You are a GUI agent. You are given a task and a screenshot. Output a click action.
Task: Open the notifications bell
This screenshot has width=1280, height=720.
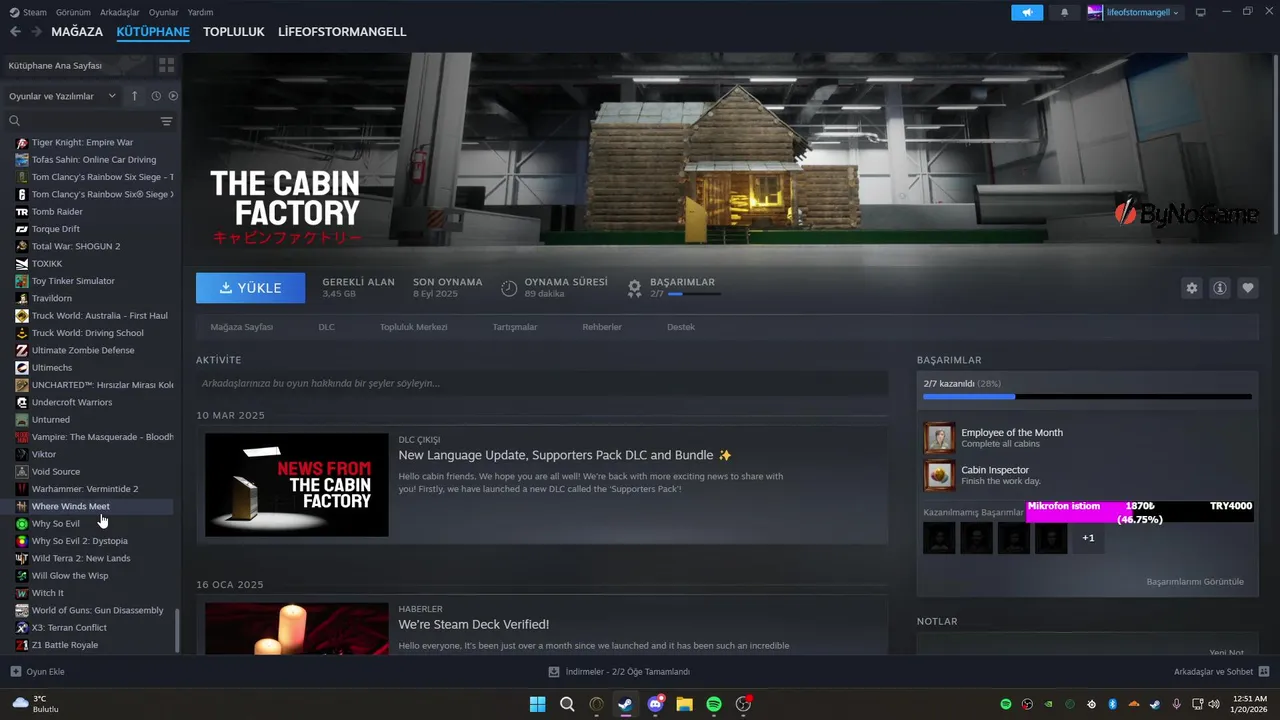[x=1064, y=12]
